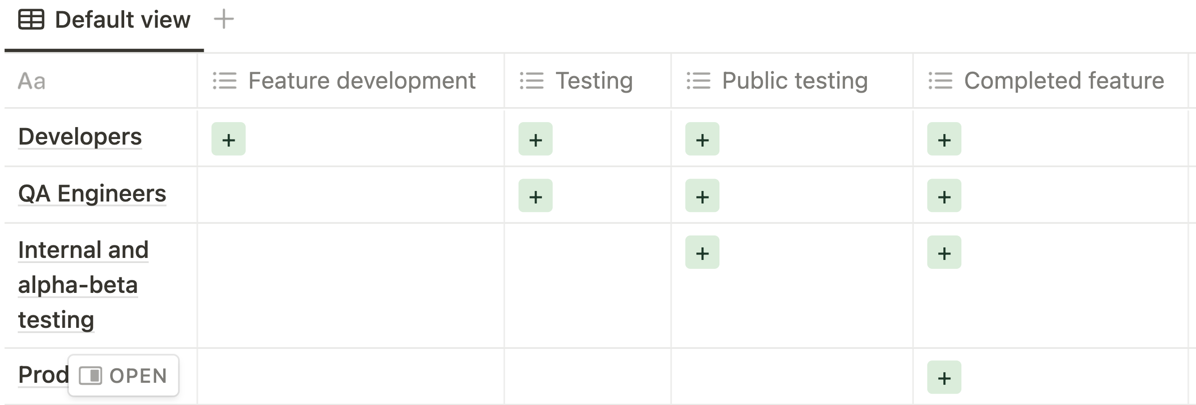Screen dimensions: 1196x405
Task: Click the plus tag in QA Engineers Testing
Action: pos(535,197)
